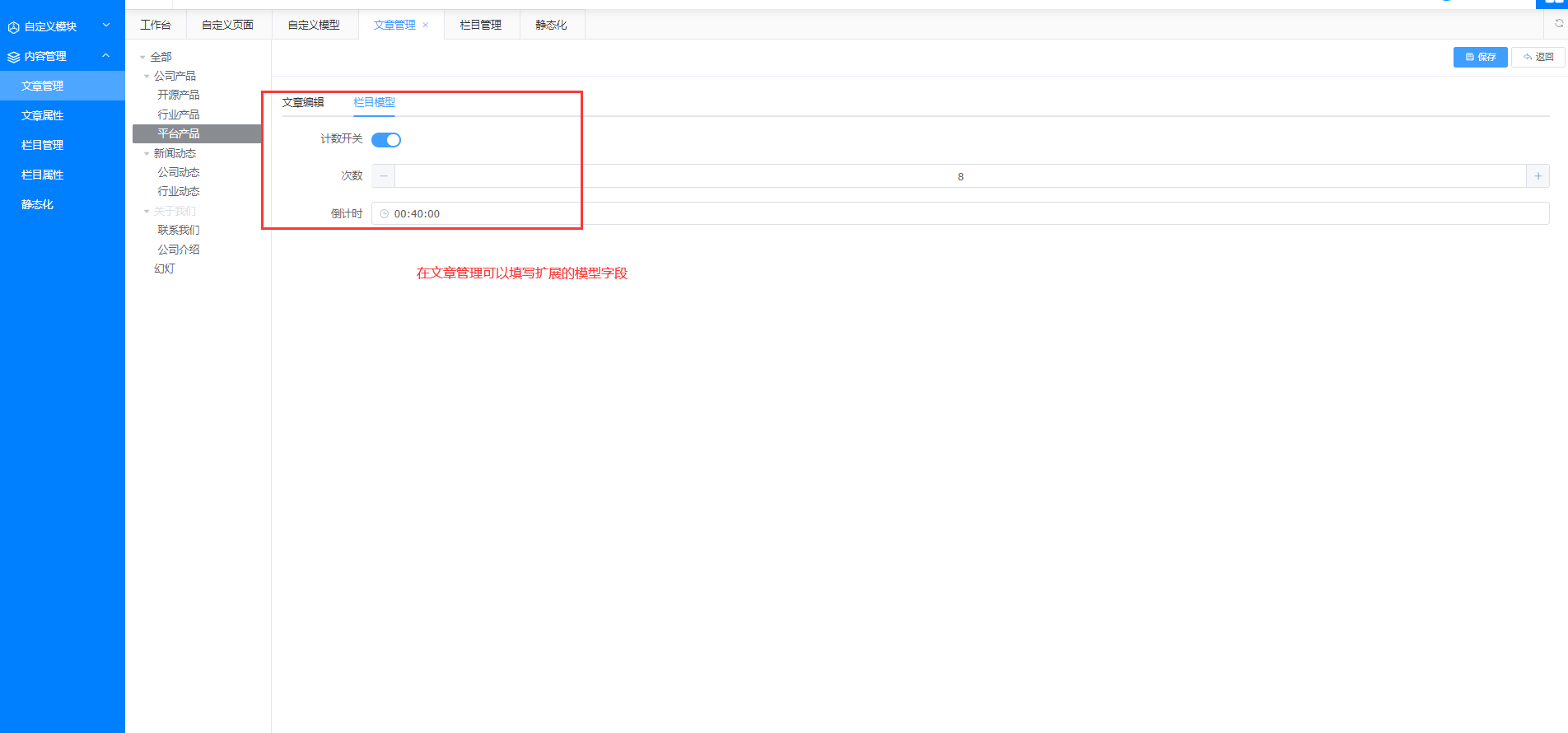The image size is (1568, 733).
Task: Select 开源产品 in the category tree
Action: click(x=179, y=96)
